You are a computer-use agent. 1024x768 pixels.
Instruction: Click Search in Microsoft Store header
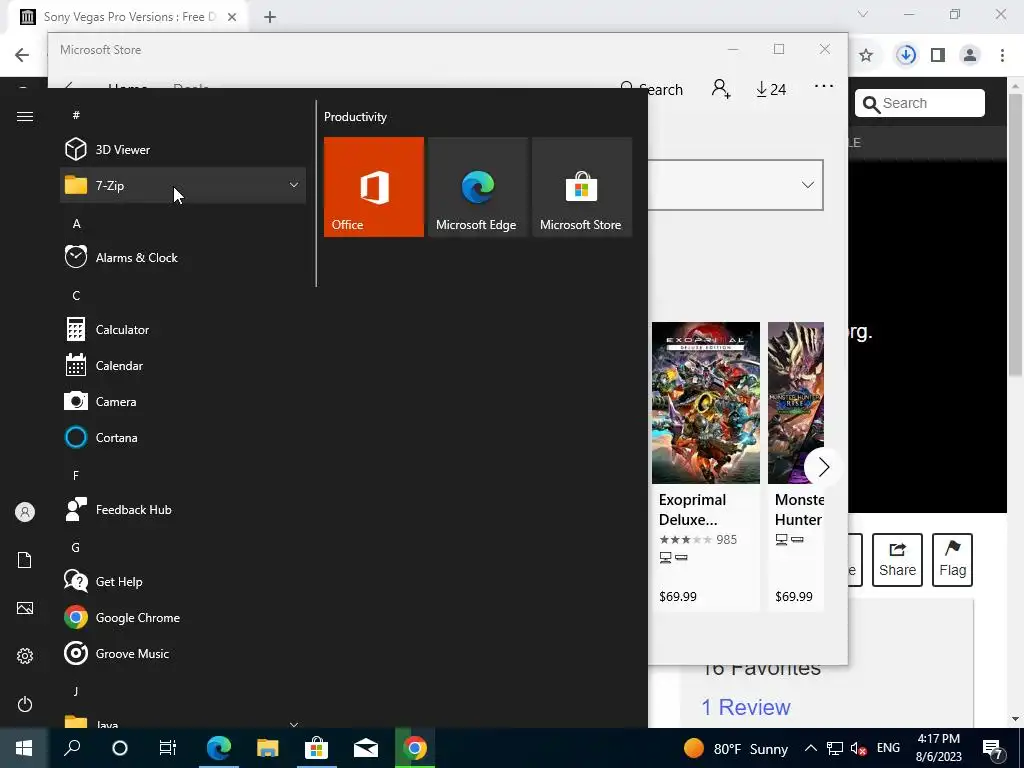click(652, 89)
